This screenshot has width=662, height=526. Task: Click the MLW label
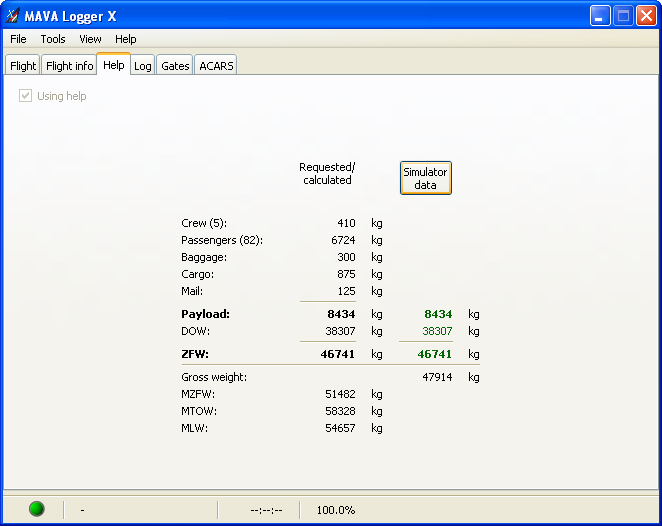click(195, 428)
